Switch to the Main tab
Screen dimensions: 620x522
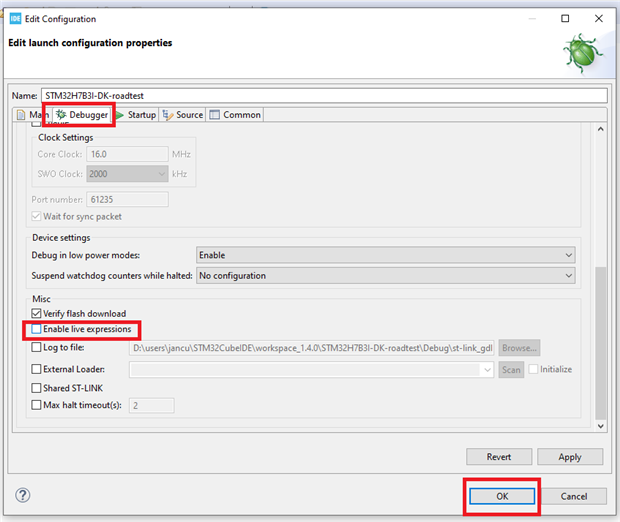pyautogui.click(x=33, y=115)
